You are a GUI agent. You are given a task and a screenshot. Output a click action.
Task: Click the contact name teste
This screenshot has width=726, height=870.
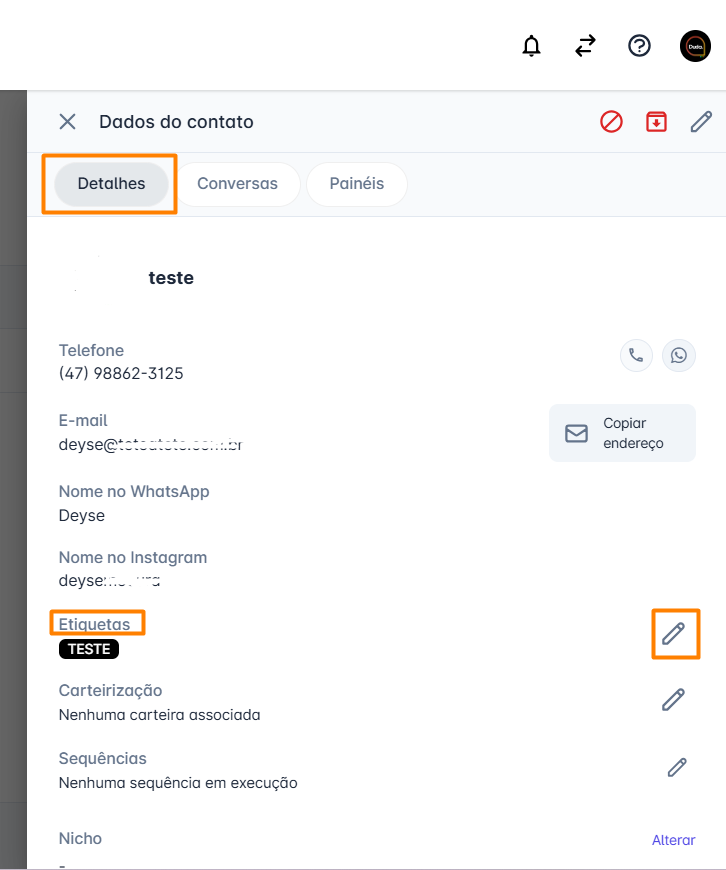point(171,278)
